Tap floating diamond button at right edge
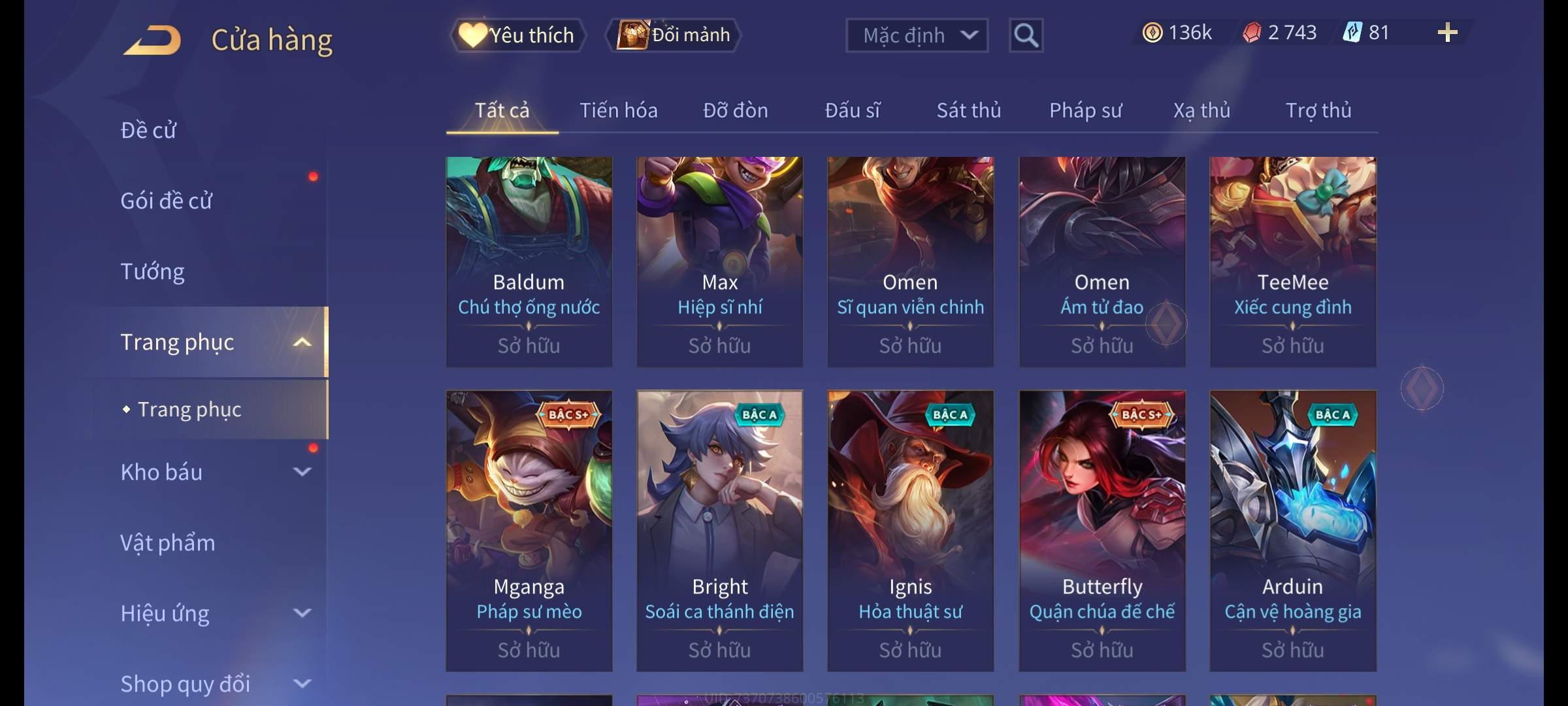1568x706 pixels. coord(1422,389)
